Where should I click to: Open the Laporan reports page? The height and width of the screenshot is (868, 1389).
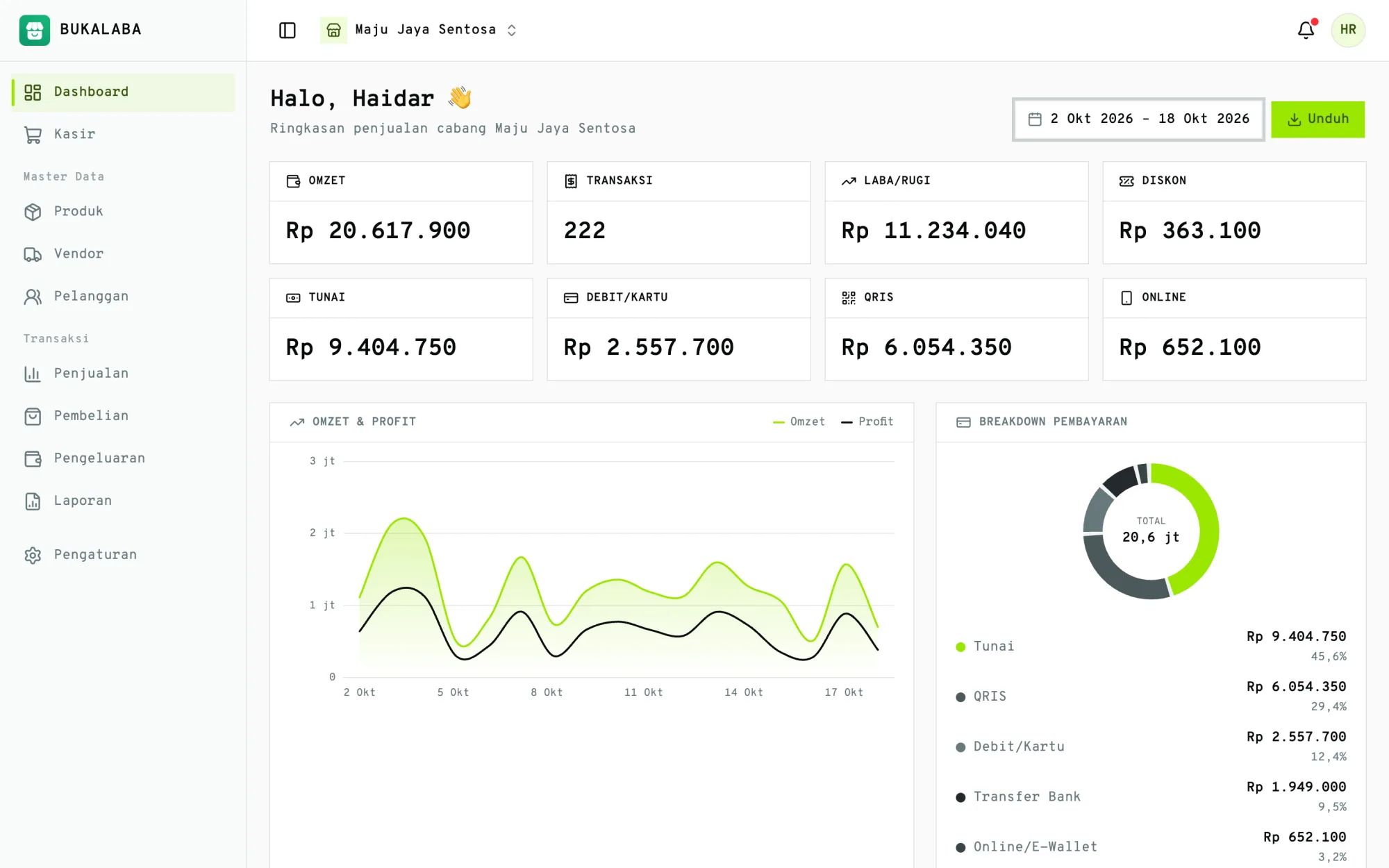[x=124, y=501]
